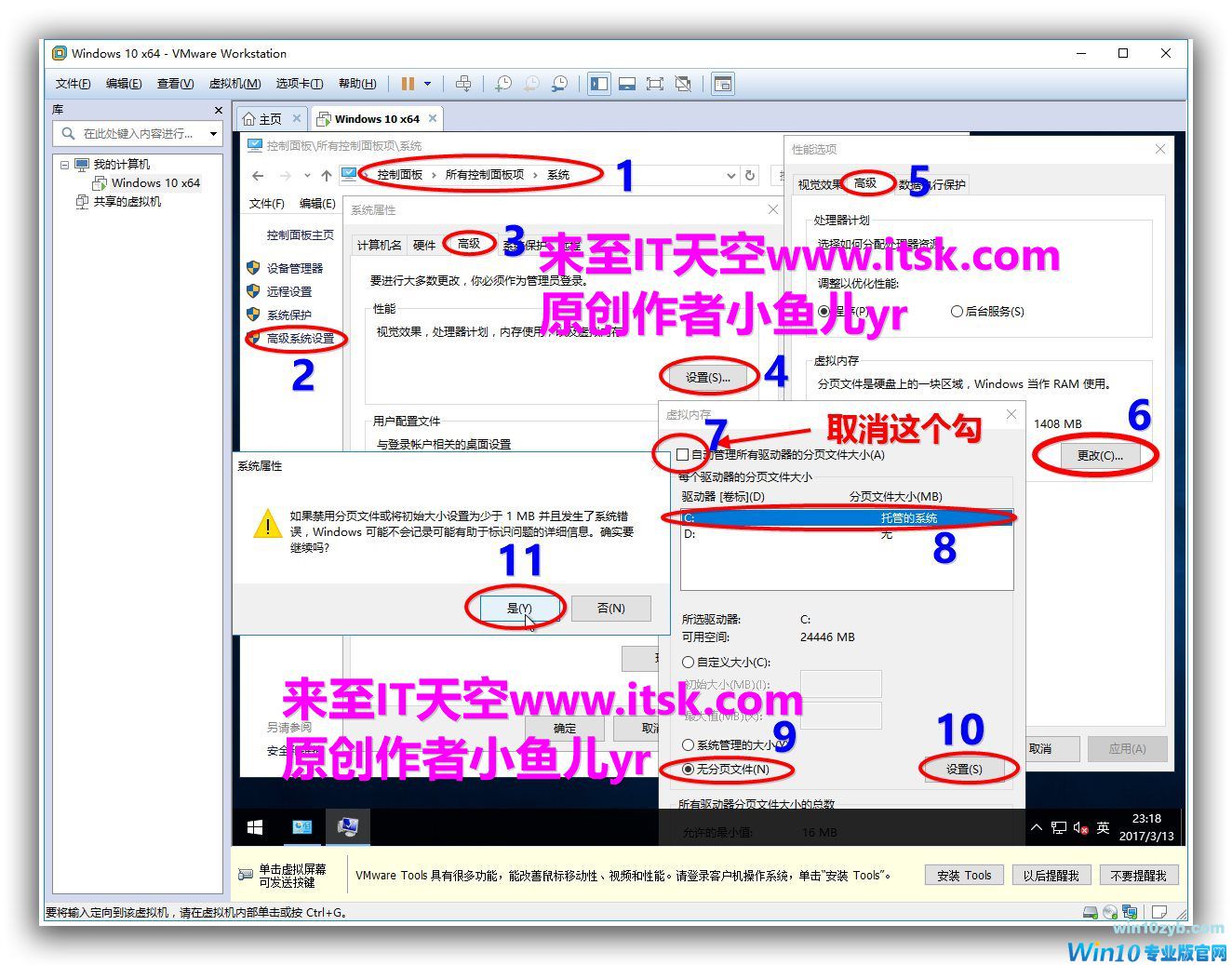Screen dimensions: 1232x965
Task: Open the 高级系统设置 link
Action: (300, 339)
